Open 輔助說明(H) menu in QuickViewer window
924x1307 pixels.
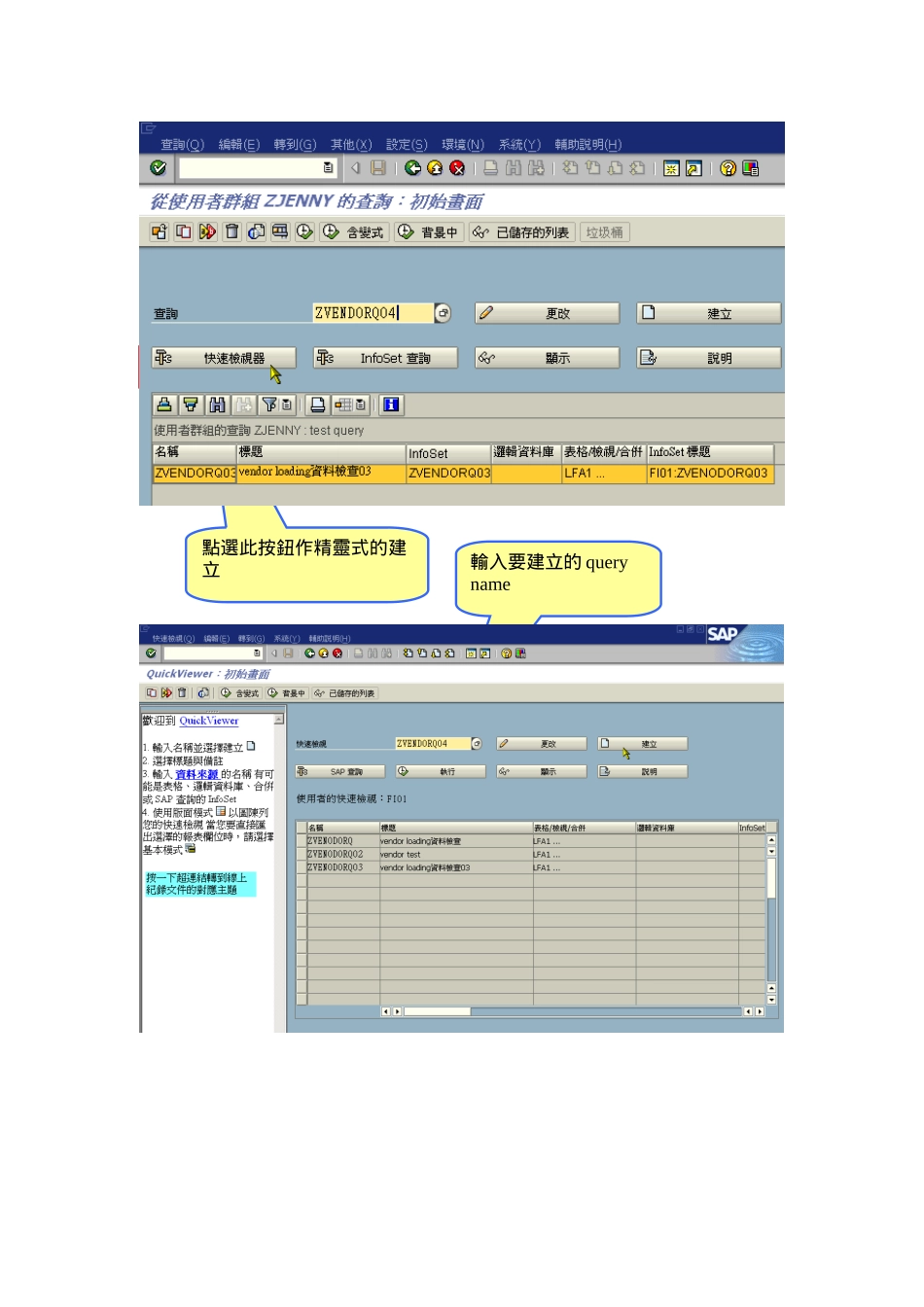click(x=330, y=639)
